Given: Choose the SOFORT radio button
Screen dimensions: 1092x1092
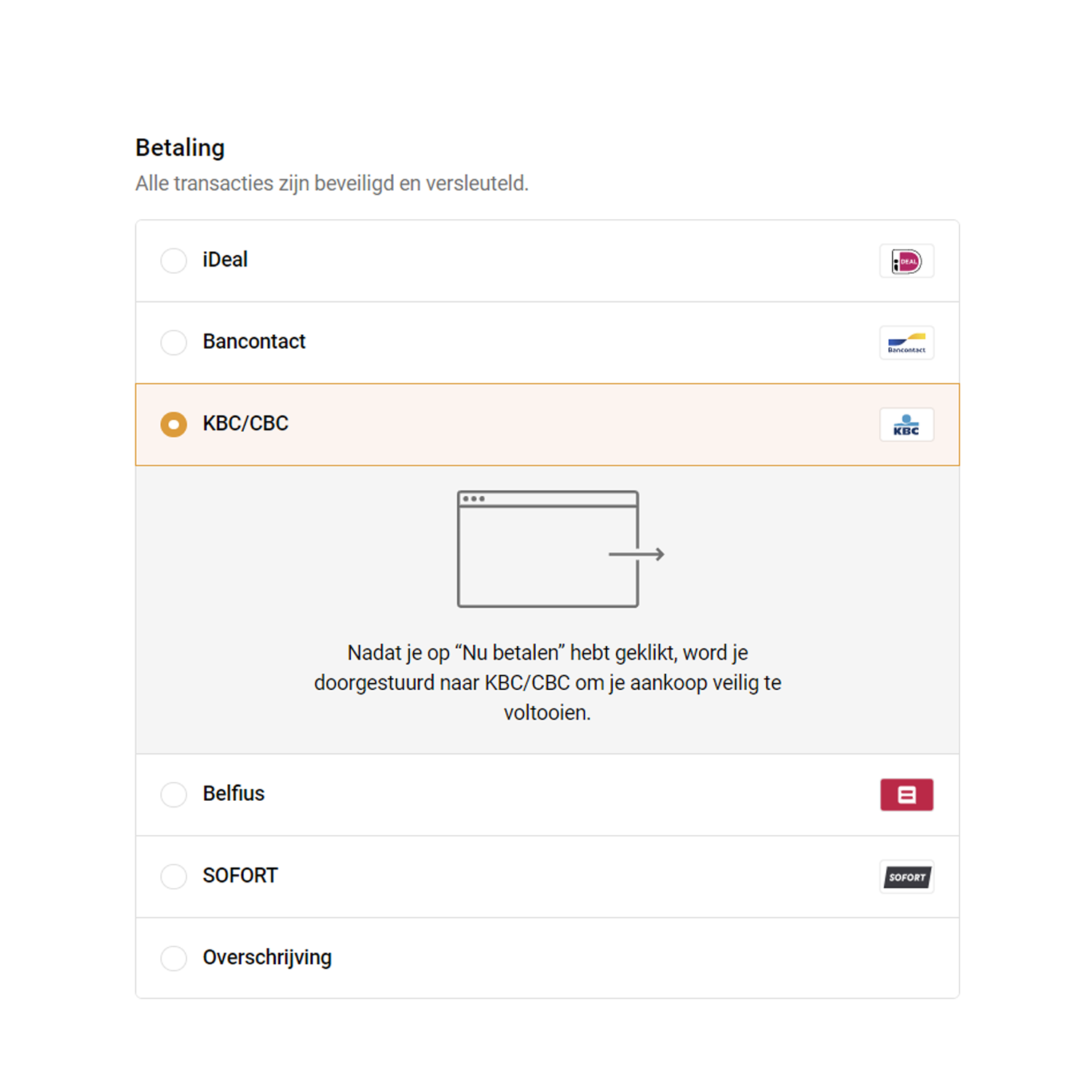Looking at the screenshot, I should click(x=174, y=877).
